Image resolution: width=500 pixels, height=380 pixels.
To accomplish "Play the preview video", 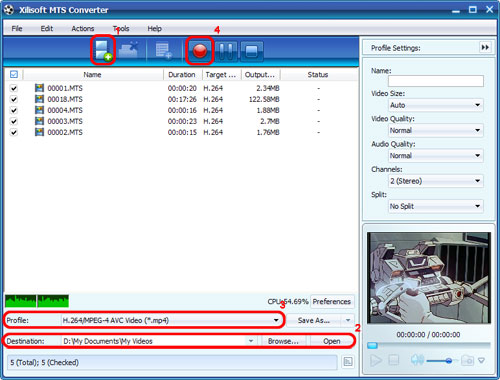I will tap(376, 360).
